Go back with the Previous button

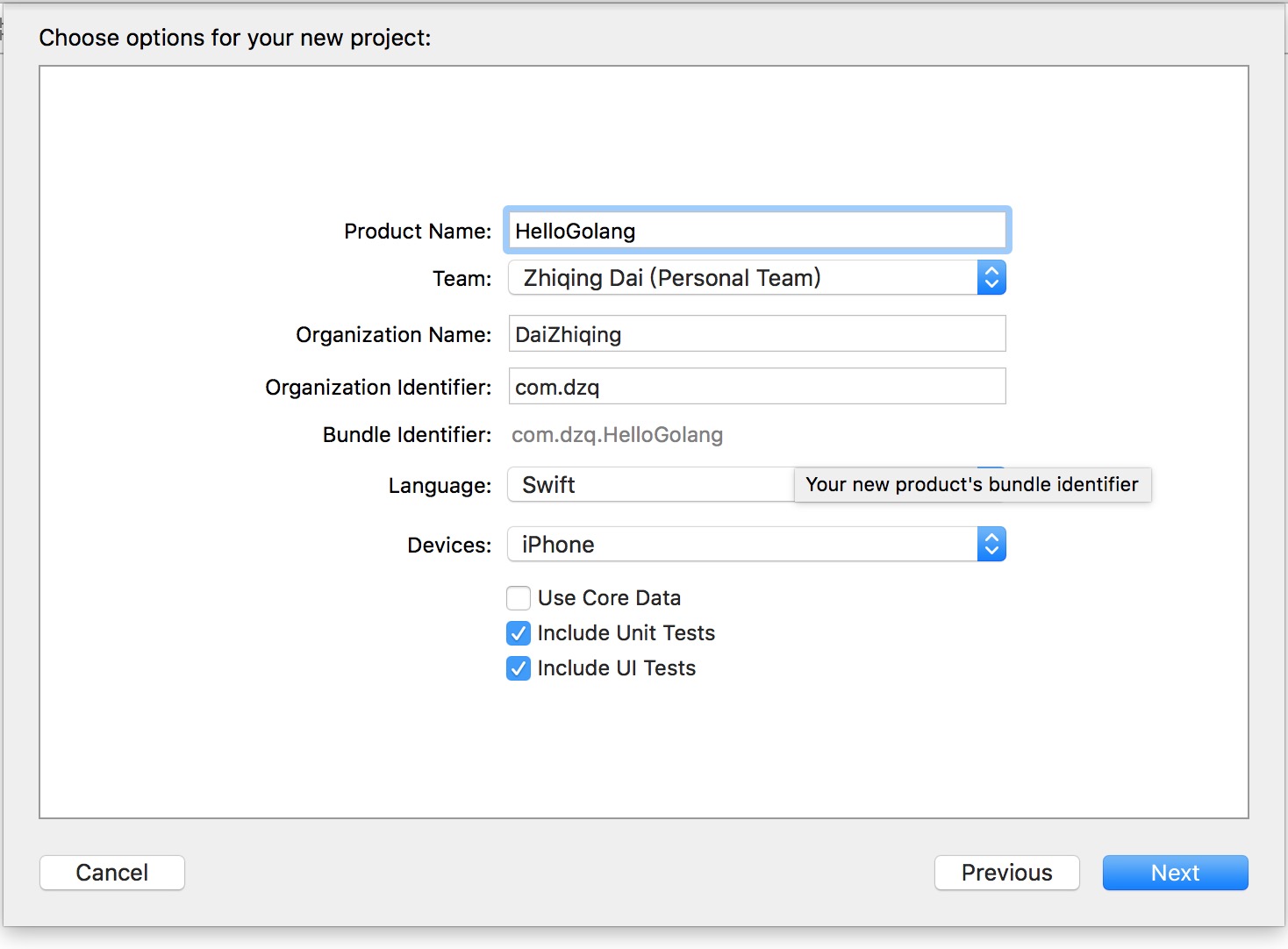(1007, 873)
